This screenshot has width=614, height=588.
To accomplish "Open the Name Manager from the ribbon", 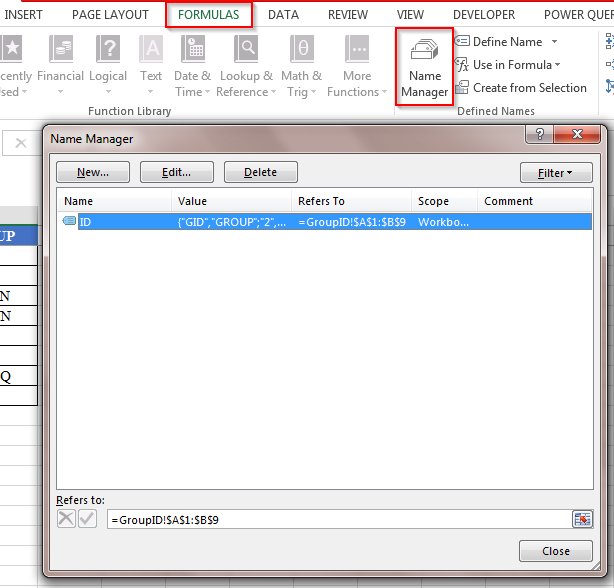I will tap(425, 66).
